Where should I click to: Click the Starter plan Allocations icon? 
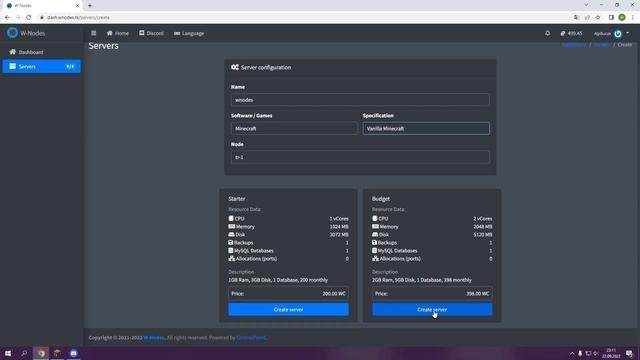[231, 258]
